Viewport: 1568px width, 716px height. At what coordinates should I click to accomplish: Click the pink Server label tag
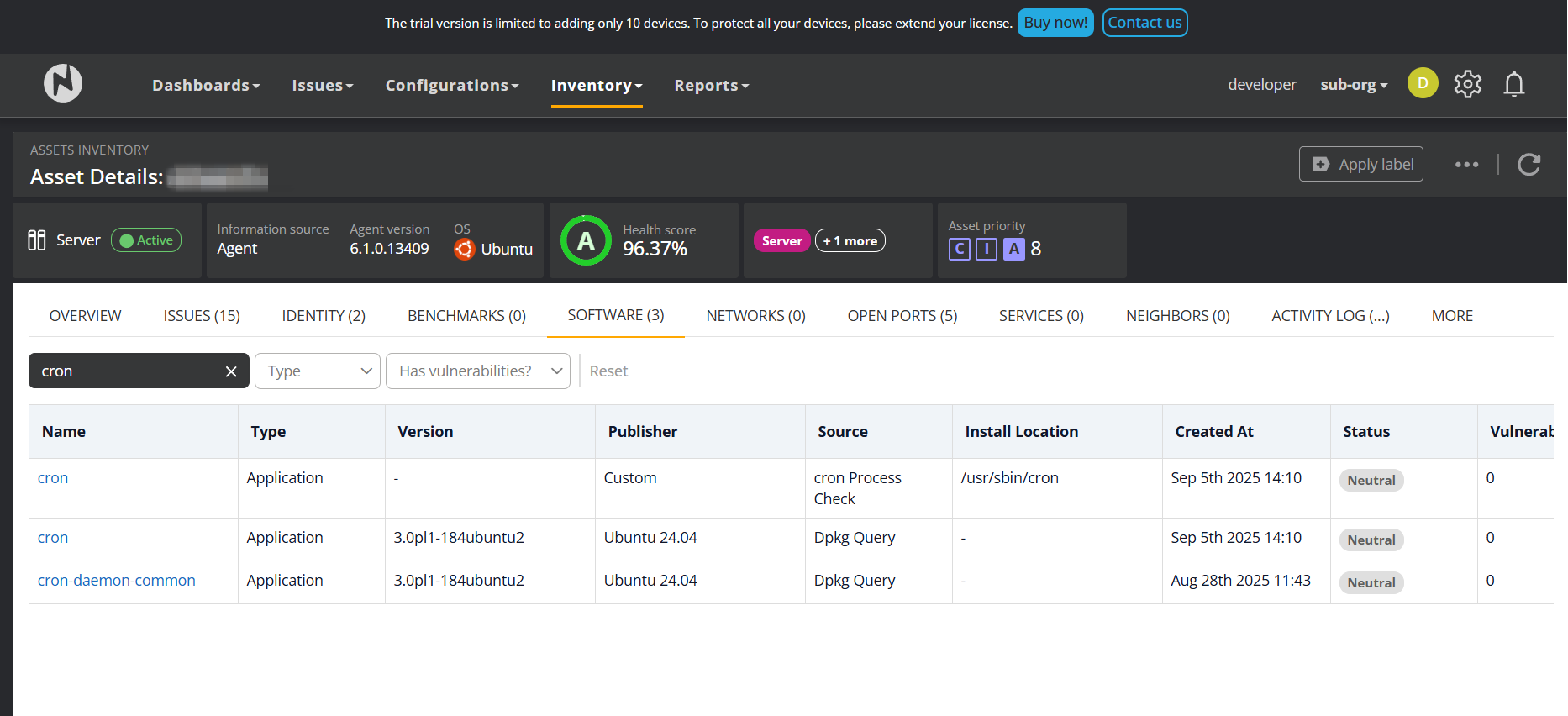(781, 241)
